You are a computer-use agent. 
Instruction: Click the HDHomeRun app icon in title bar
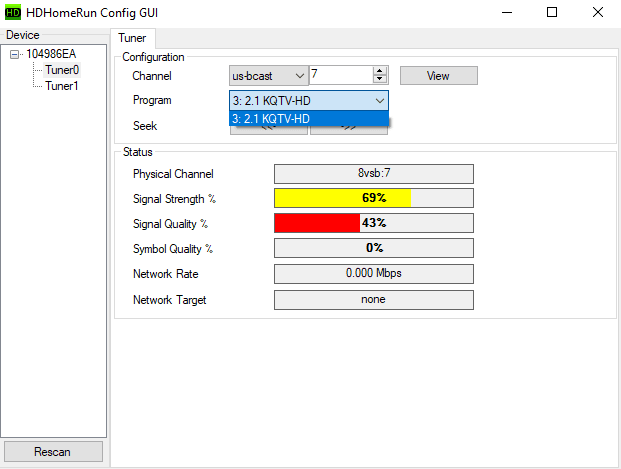click(x=13, y=12)
